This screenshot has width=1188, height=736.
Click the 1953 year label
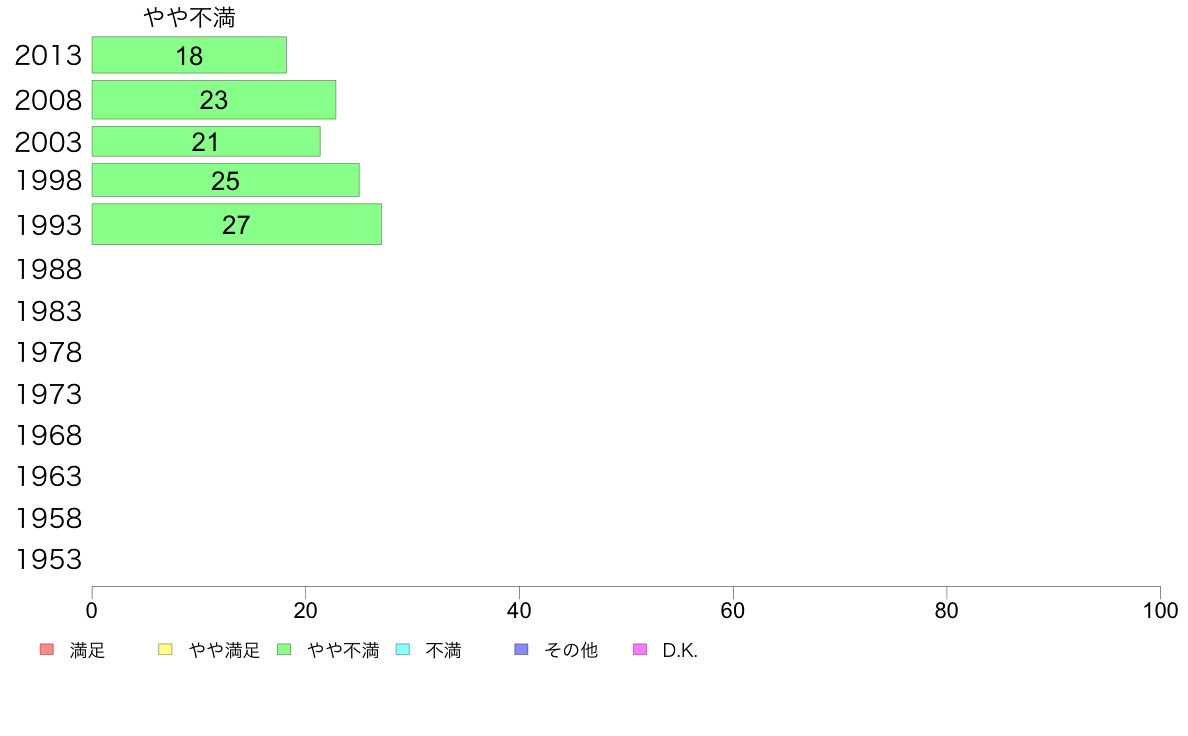pos(48,559)
